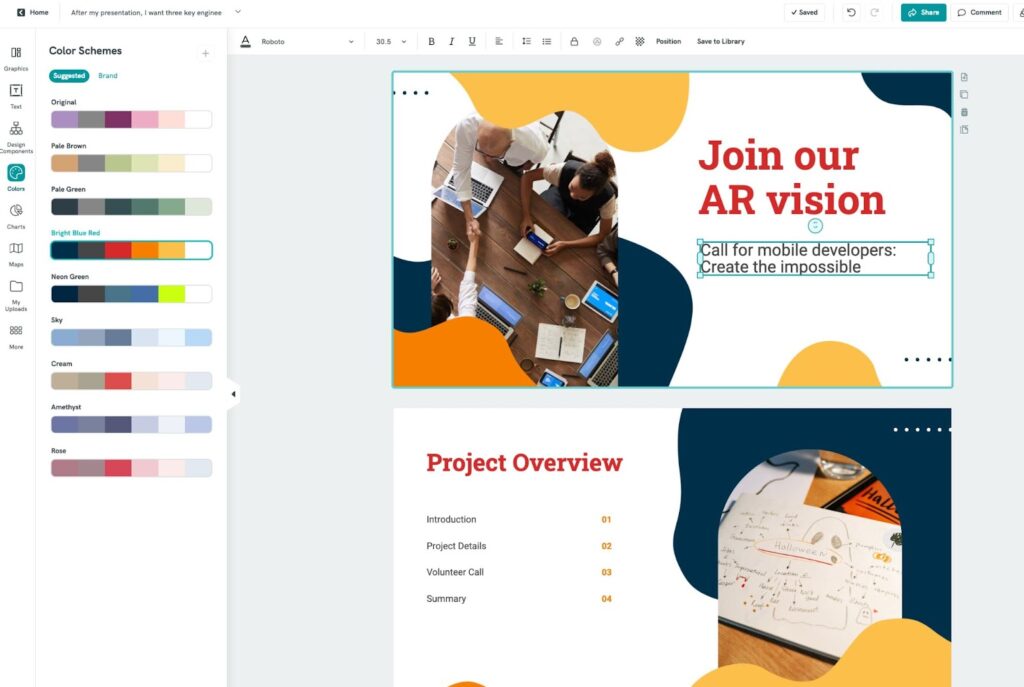Select the Bright Blue Red color scheme

(x=131, y=250)
